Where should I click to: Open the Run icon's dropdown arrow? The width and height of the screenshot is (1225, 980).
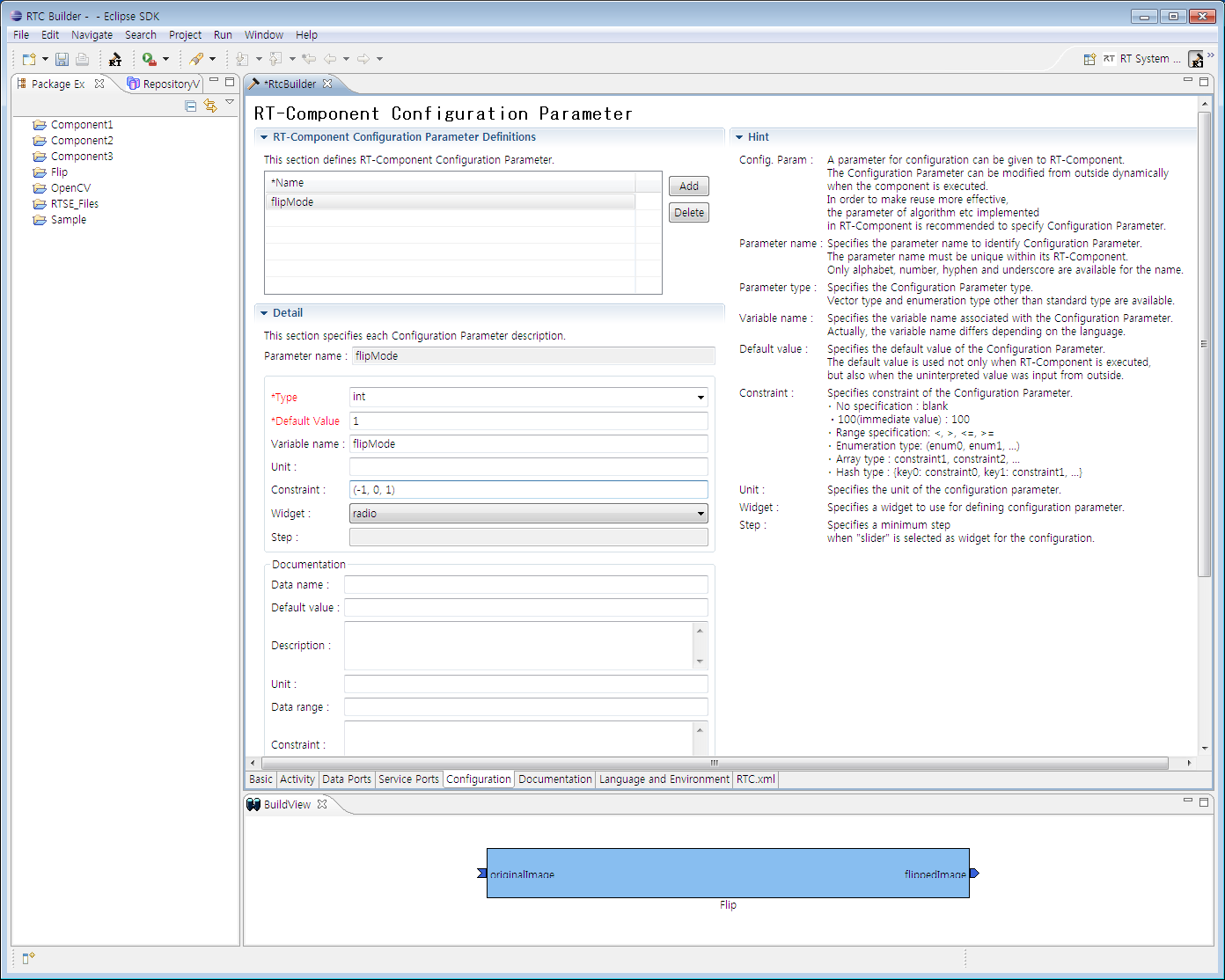(x=165, y=59)
